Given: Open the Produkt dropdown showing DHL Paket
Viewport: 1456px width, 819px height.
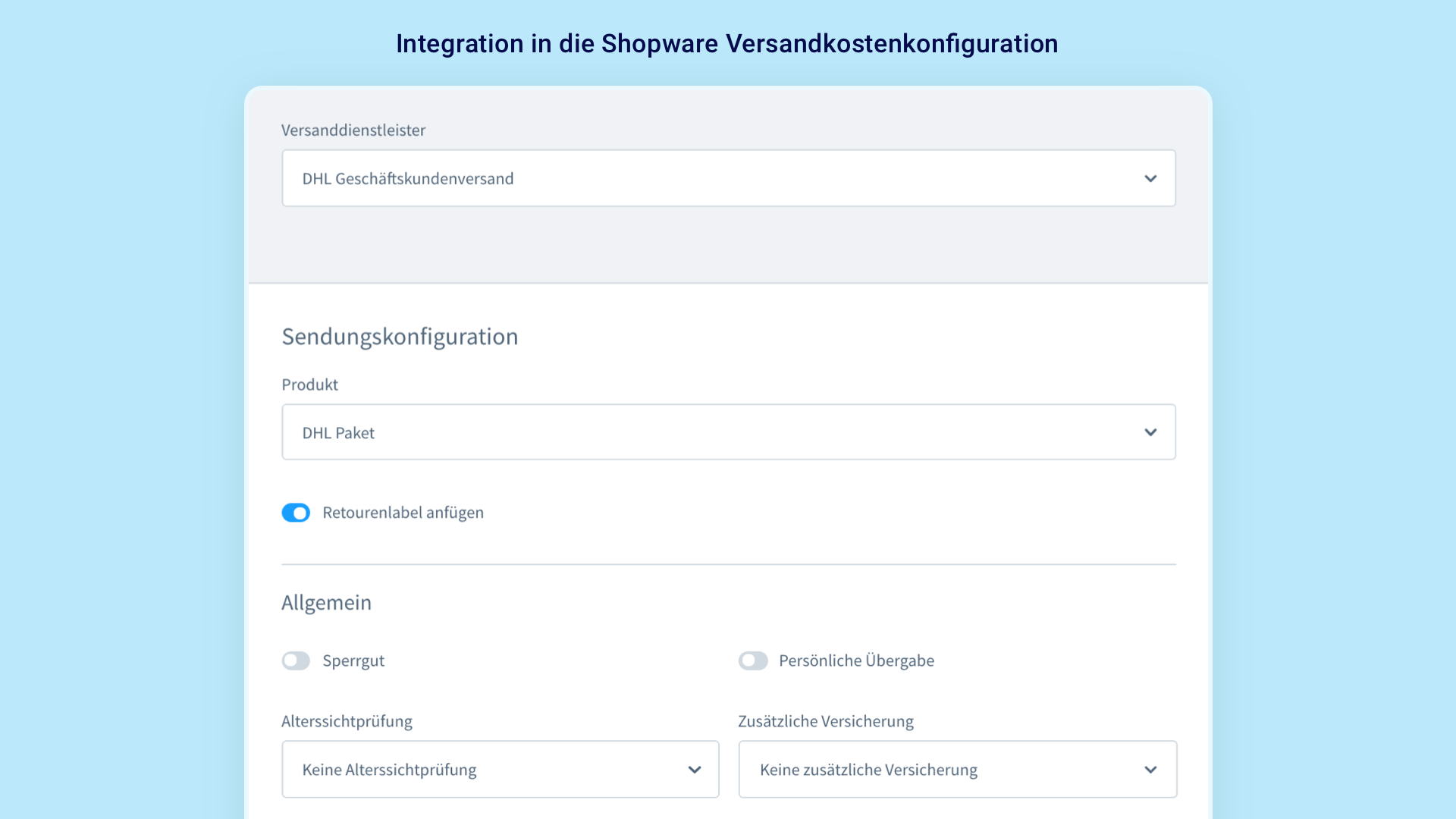Looking at the screenshot, I should 728,432.
